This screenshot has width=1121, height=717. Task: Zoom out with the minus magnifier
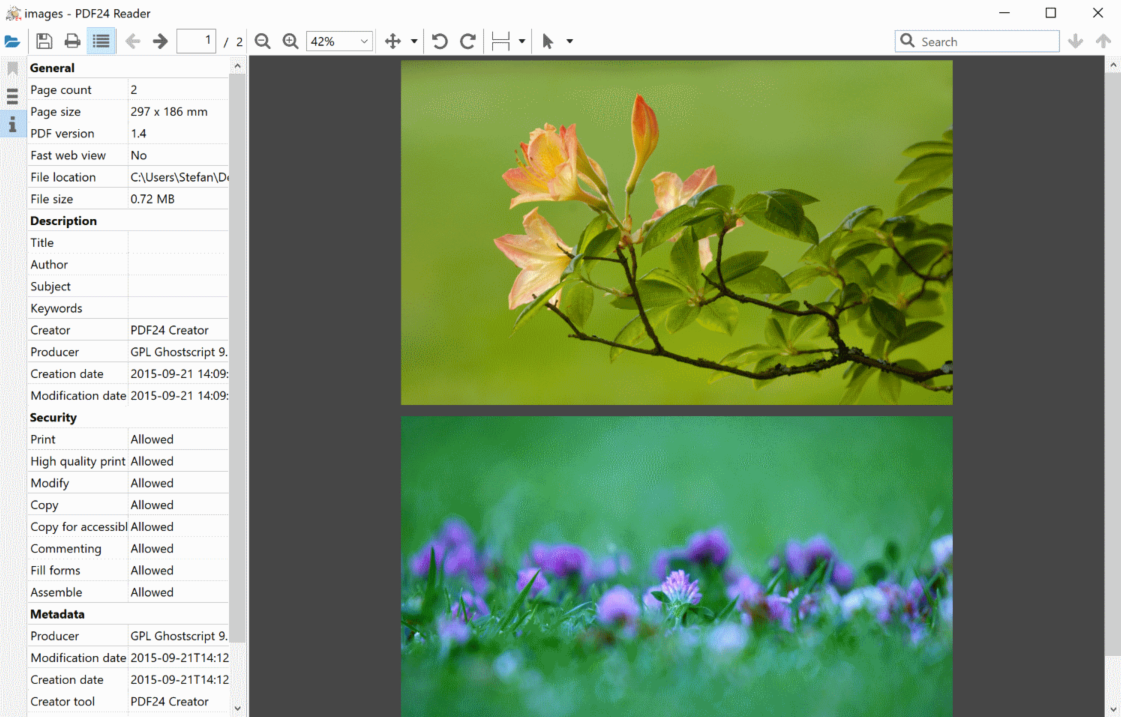point(263,41)
